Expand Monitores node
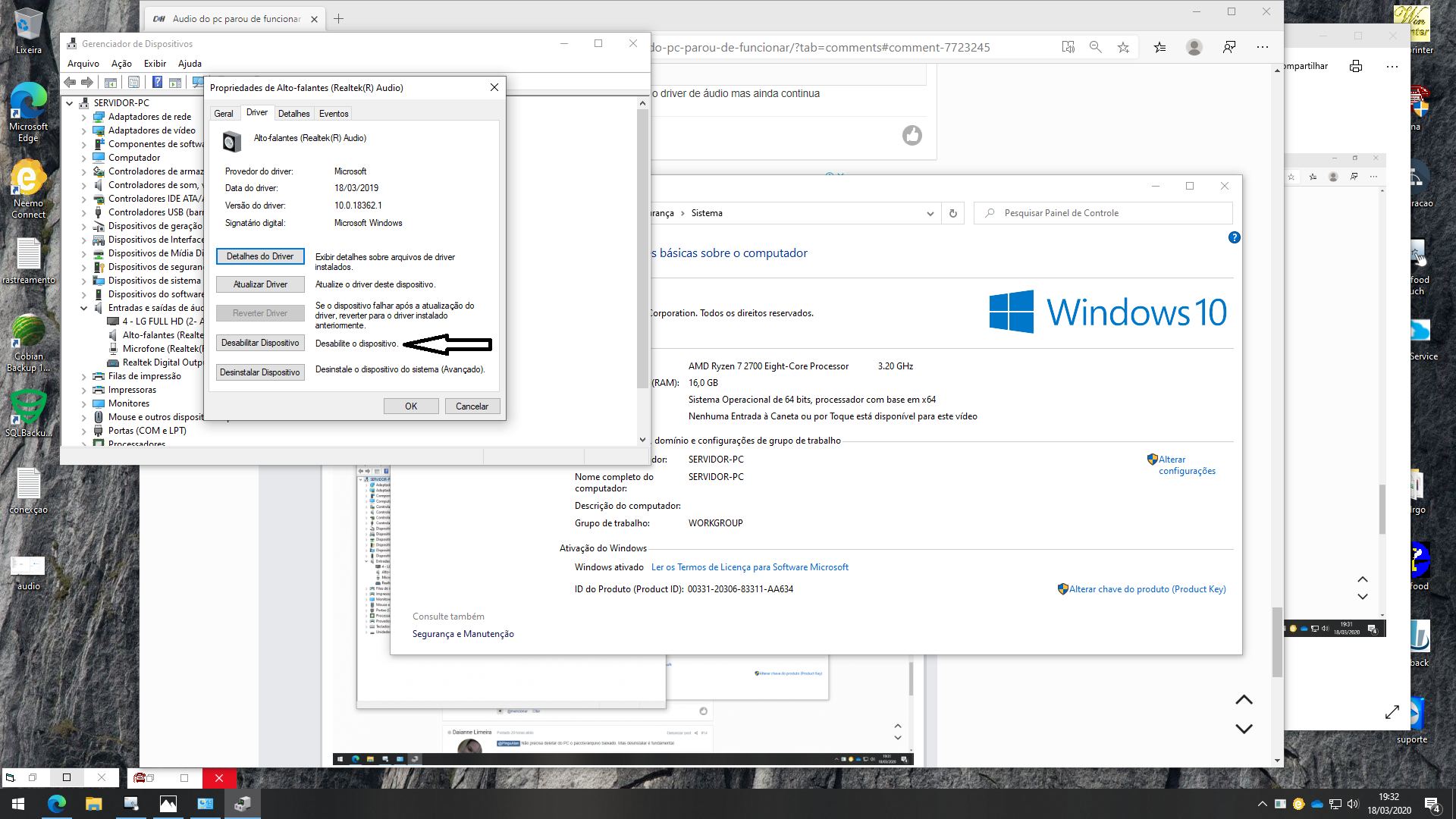The width and height of the screenshot is (1456, 819). pyautogui.click(x=83, y=403)
